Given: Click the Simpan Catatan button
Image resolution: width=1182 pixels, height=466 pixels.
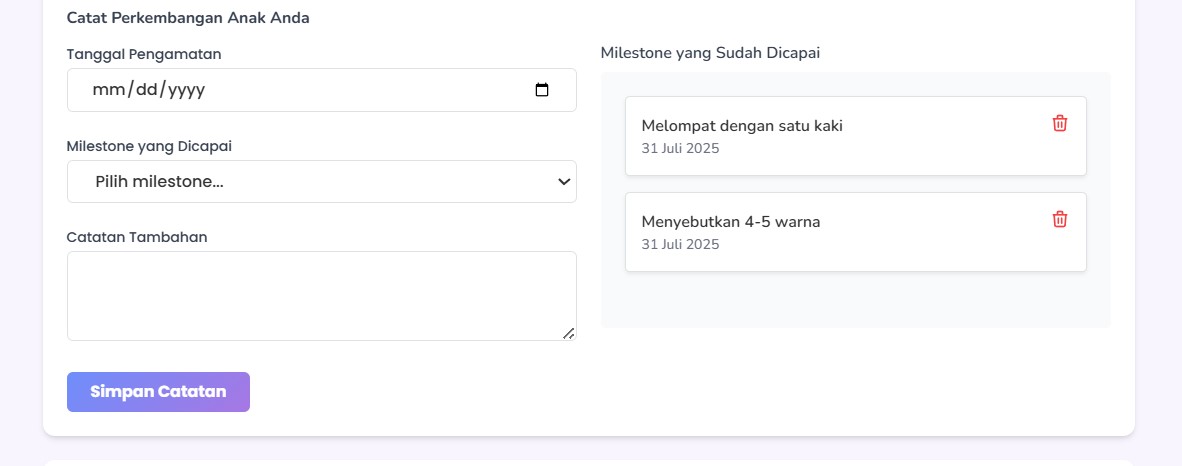Looking at the screenshot, I should click(158, 392).
